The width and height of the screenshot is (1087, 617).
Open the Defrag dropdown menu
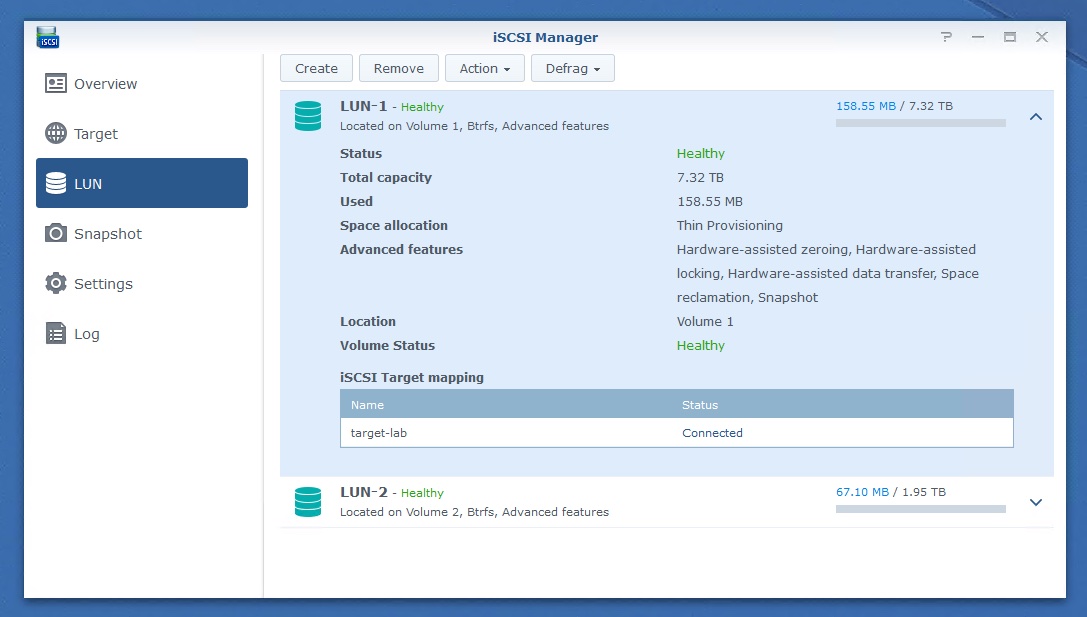(x=573, y=68)
